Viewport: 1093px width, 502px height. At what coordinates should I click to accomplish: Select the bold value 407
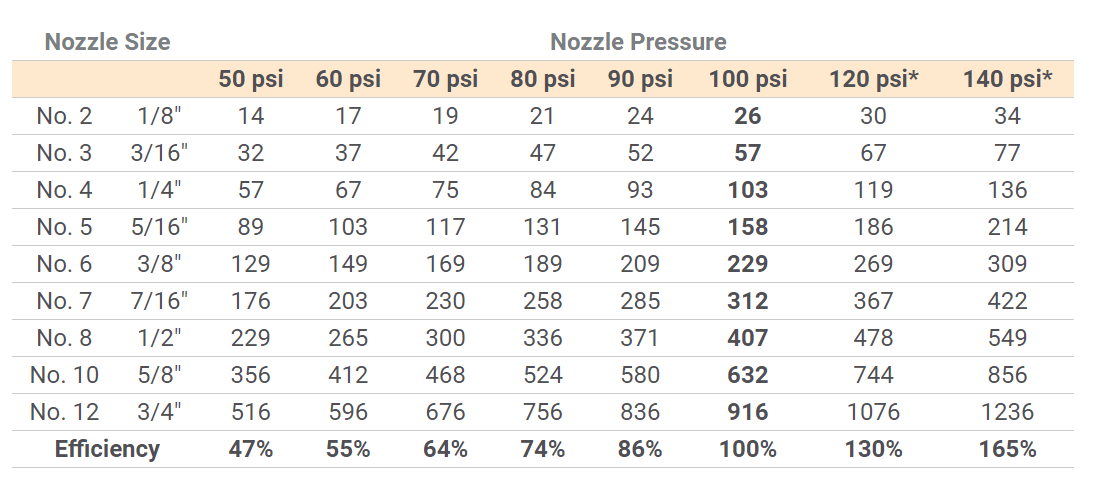pyautogui.click(x=747, y=338)
